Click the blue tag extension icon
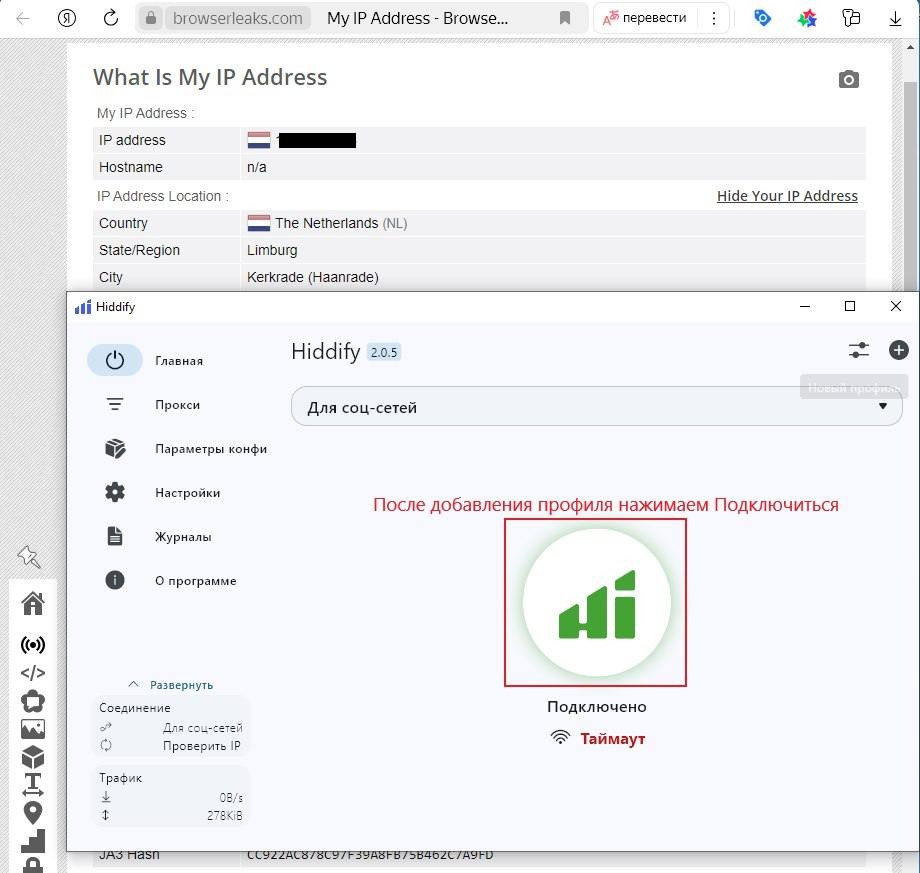Screen dimensions: 920x873 762,19
